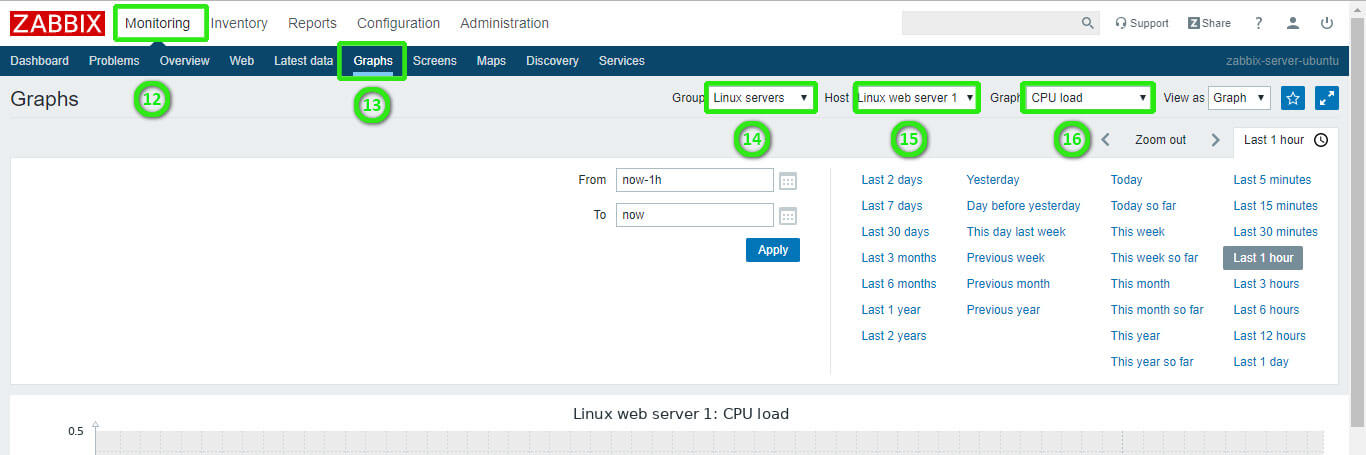The width and height of the screenshot is (1366, 455).
Task: Select Previous year range
Action: click(x=1004, y=310)
